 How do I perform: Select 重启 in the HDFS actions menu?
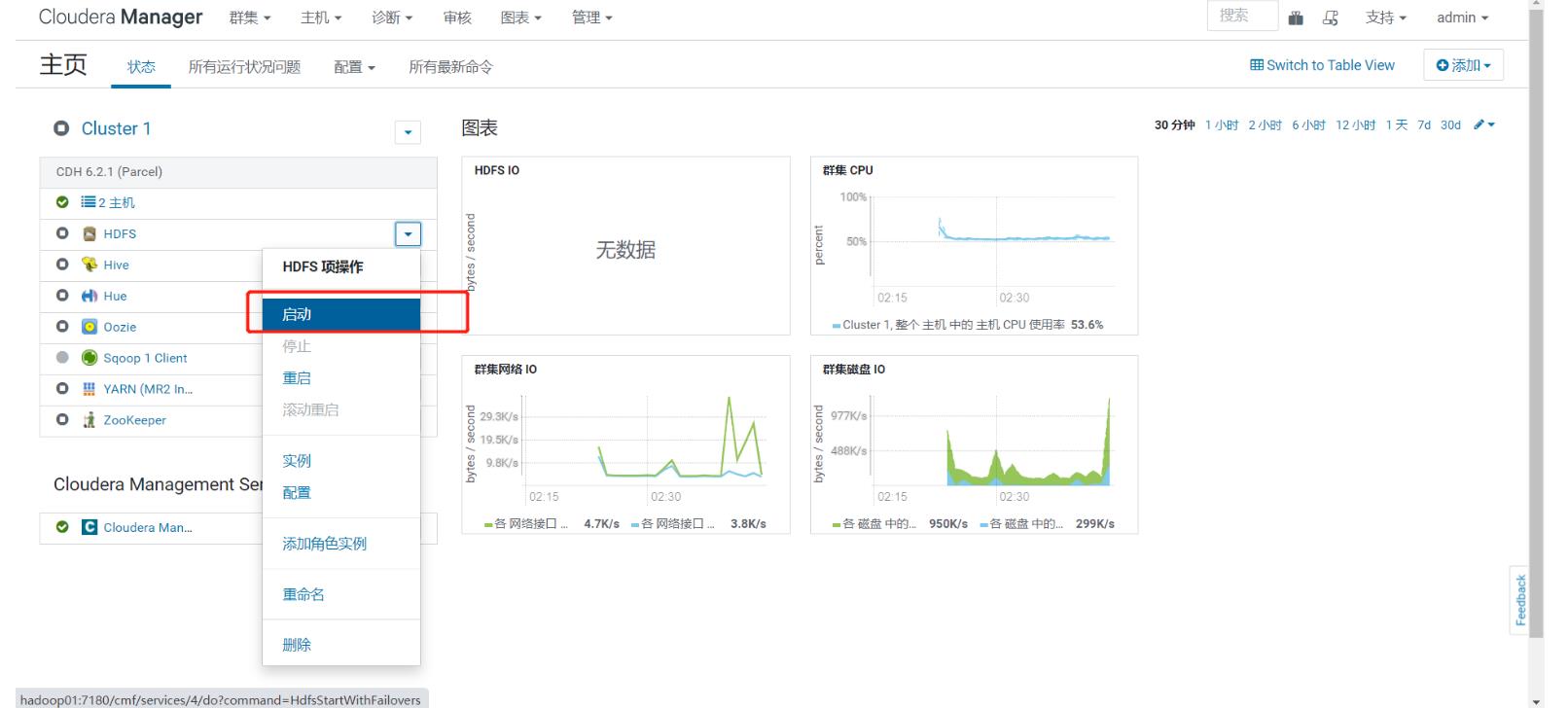(x=341, y=378)
